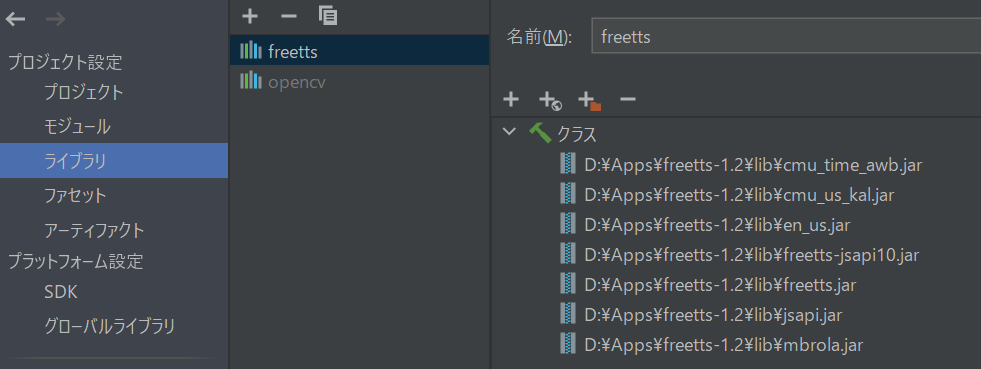
Task: Click the freetts library icon
Action: tap(250, 51)
